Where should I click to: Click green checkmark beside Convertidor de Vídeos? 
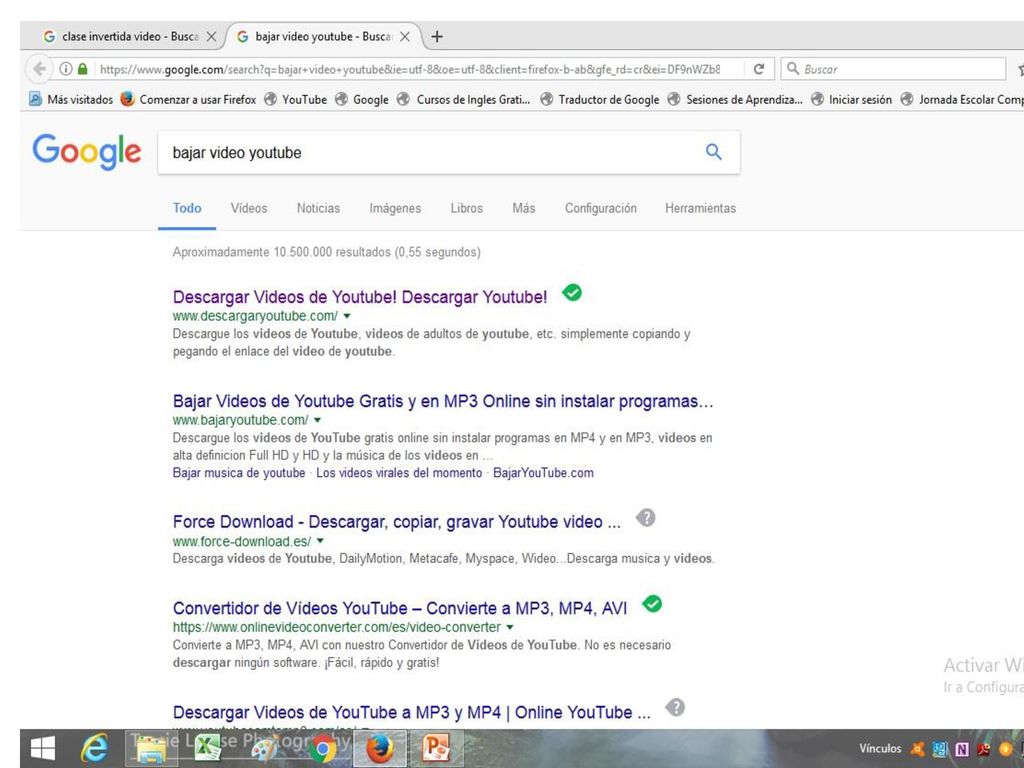tap(652, 604)
